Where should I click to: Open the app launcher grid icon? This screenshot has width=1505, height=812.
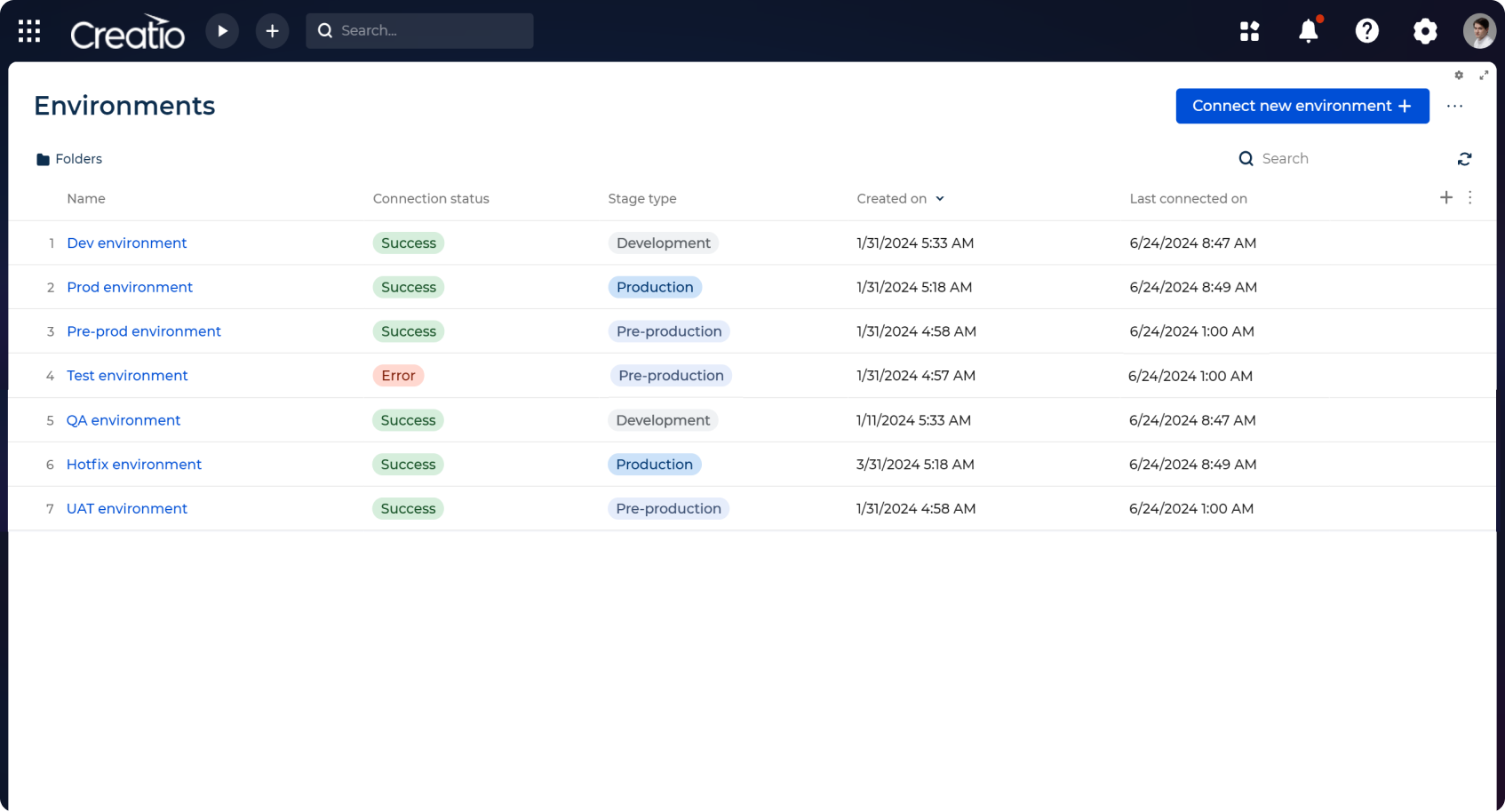(28, 30)
